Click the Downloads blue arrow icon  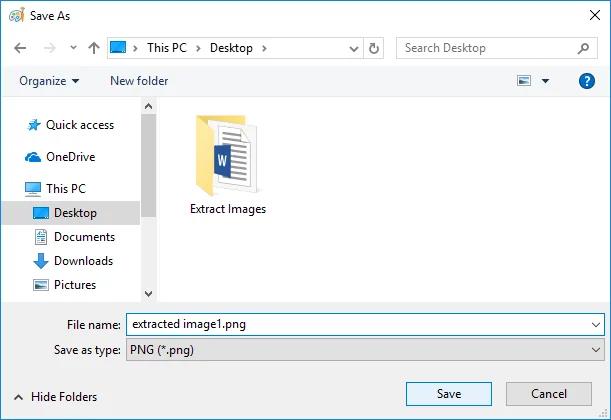[41, 261]
